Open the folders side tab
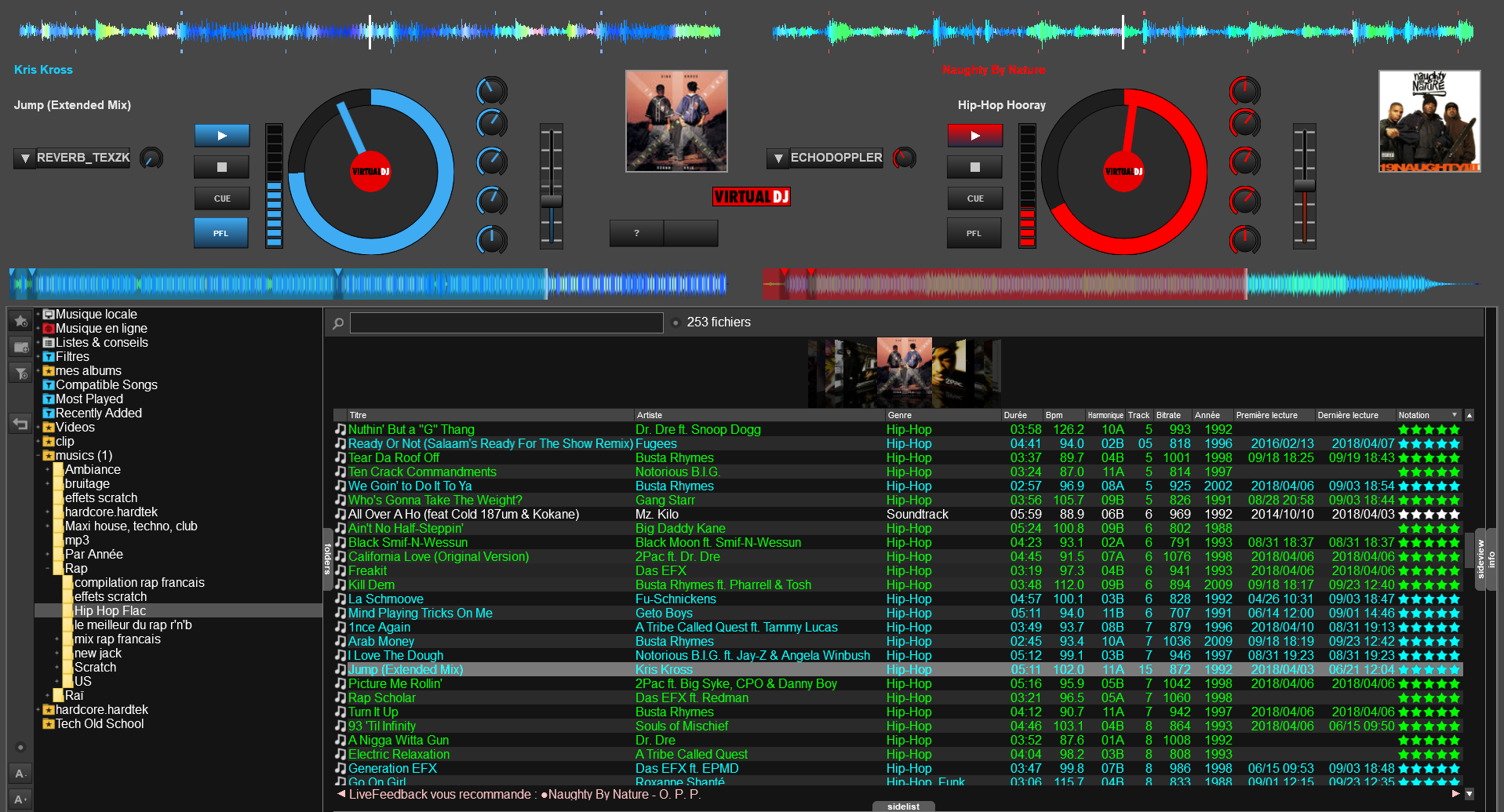 pos(328,559)
